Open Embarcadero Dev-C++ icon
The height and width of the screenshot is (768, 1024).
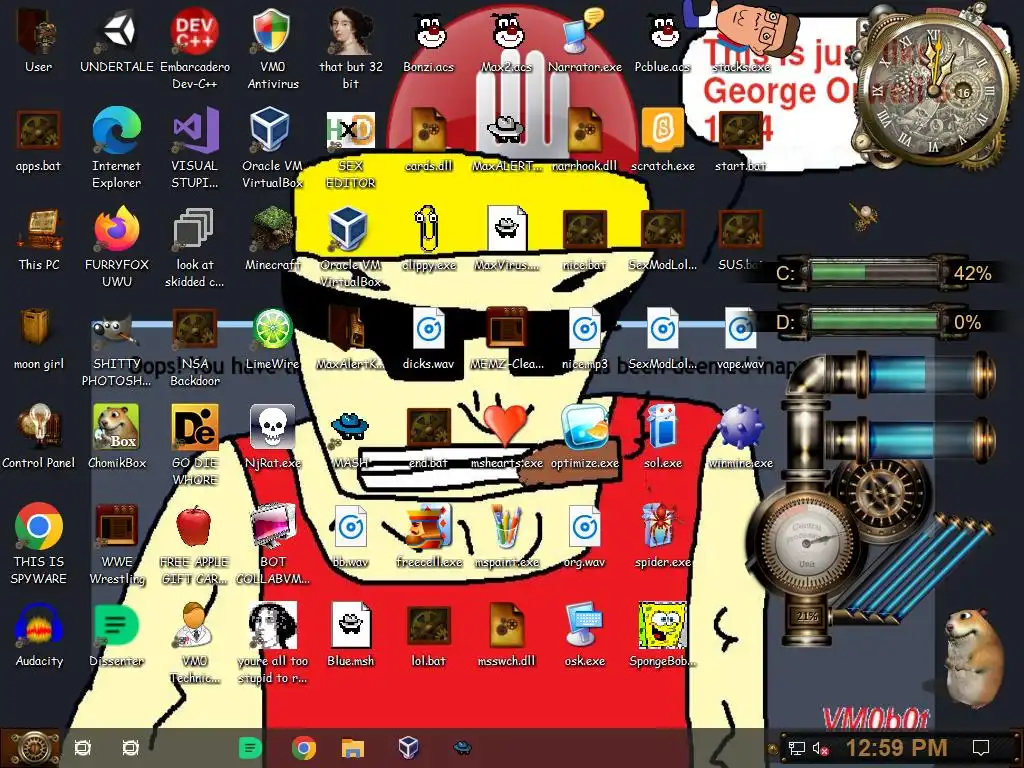pyautogui.click(x=194, y=33)
